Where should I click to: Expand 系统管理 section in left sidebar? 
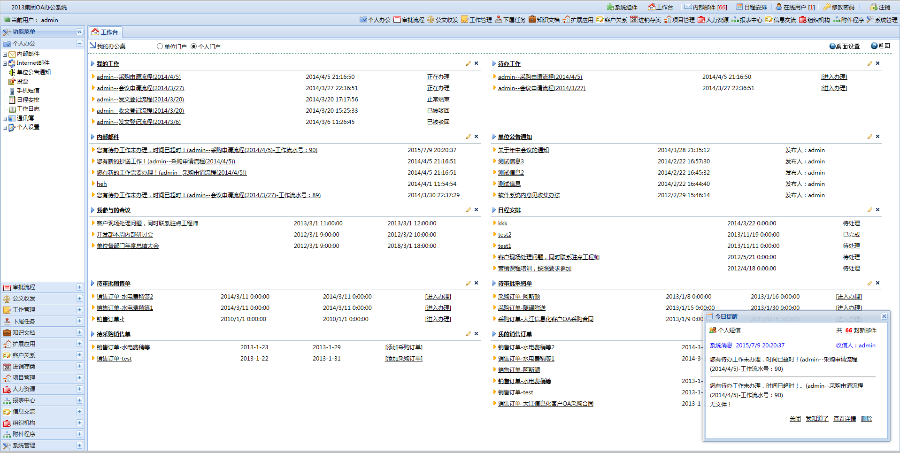pos(79,445)
